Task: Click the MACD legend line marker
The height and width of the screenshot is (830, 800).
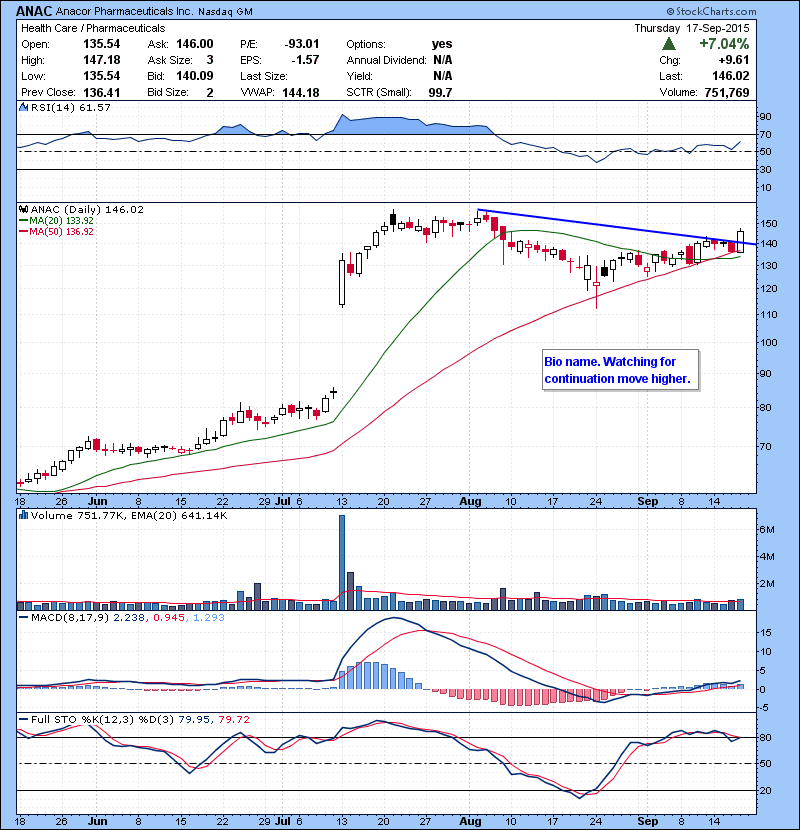Action: pos(23,617)
